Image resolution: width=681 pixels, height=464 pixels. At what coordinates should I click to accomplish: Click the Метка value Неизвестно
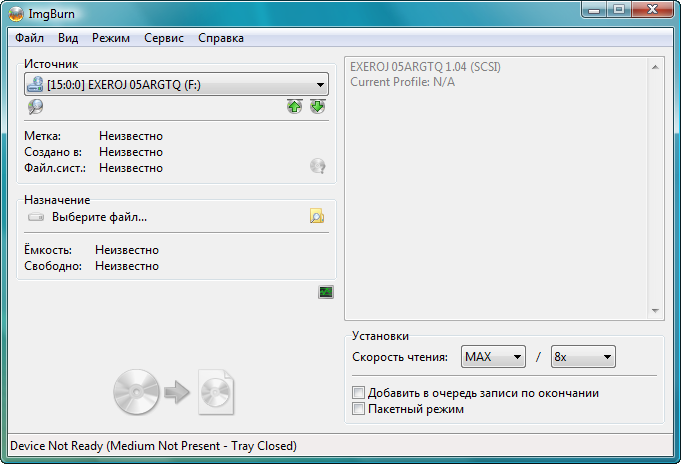coord(131,136)
